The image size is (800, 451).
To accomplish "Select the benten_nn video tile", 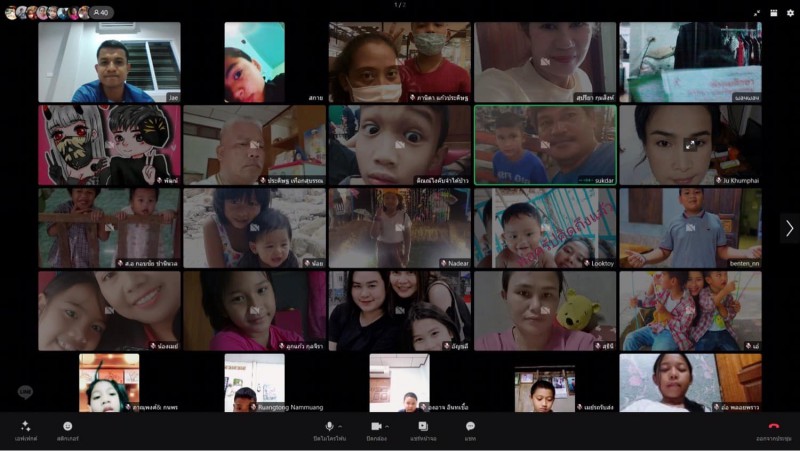I will 689,228.
